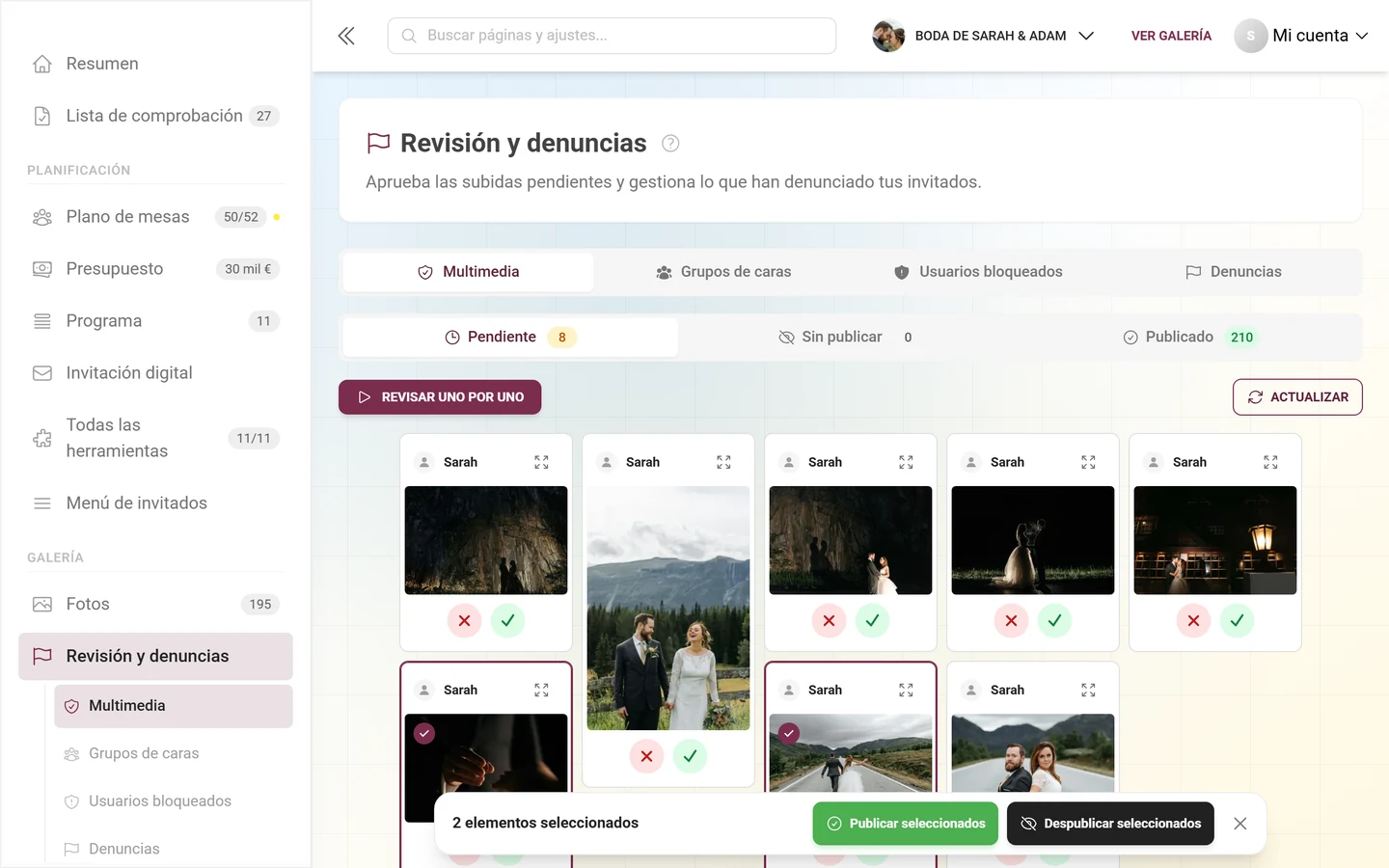Uncheck the selected couple-running-on-road photo
The width and height of the screenshot is (1389, 868).
(x=789, y=733)
